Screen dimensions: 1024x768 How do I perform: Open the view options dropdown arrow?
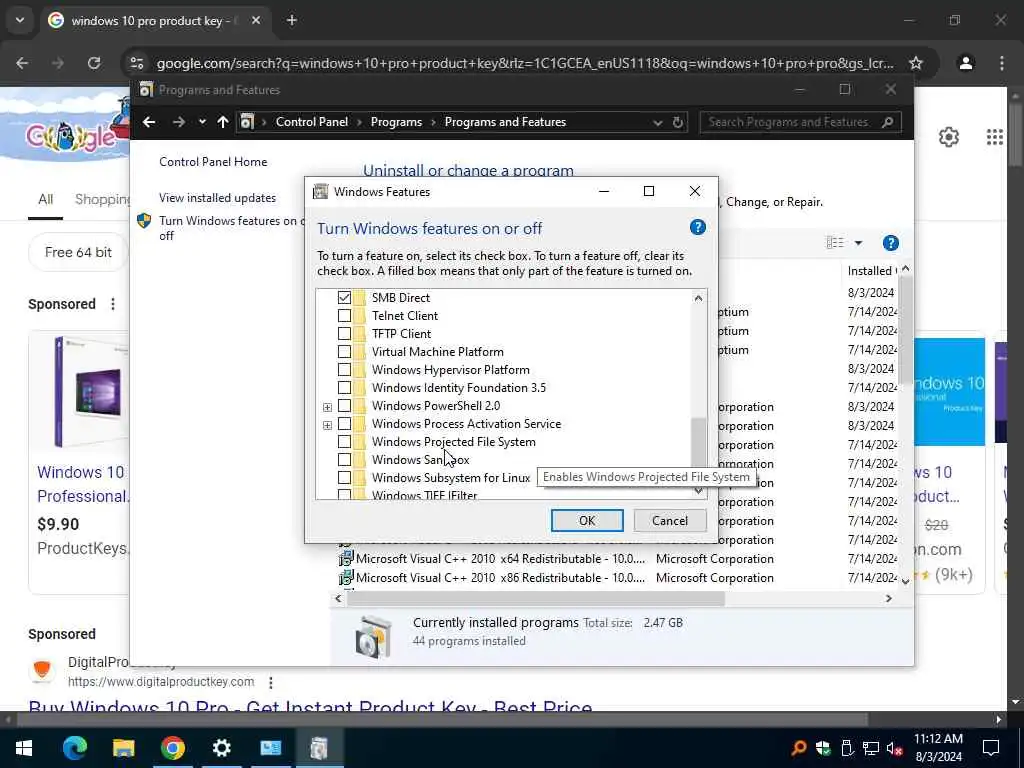pos(858,243)
